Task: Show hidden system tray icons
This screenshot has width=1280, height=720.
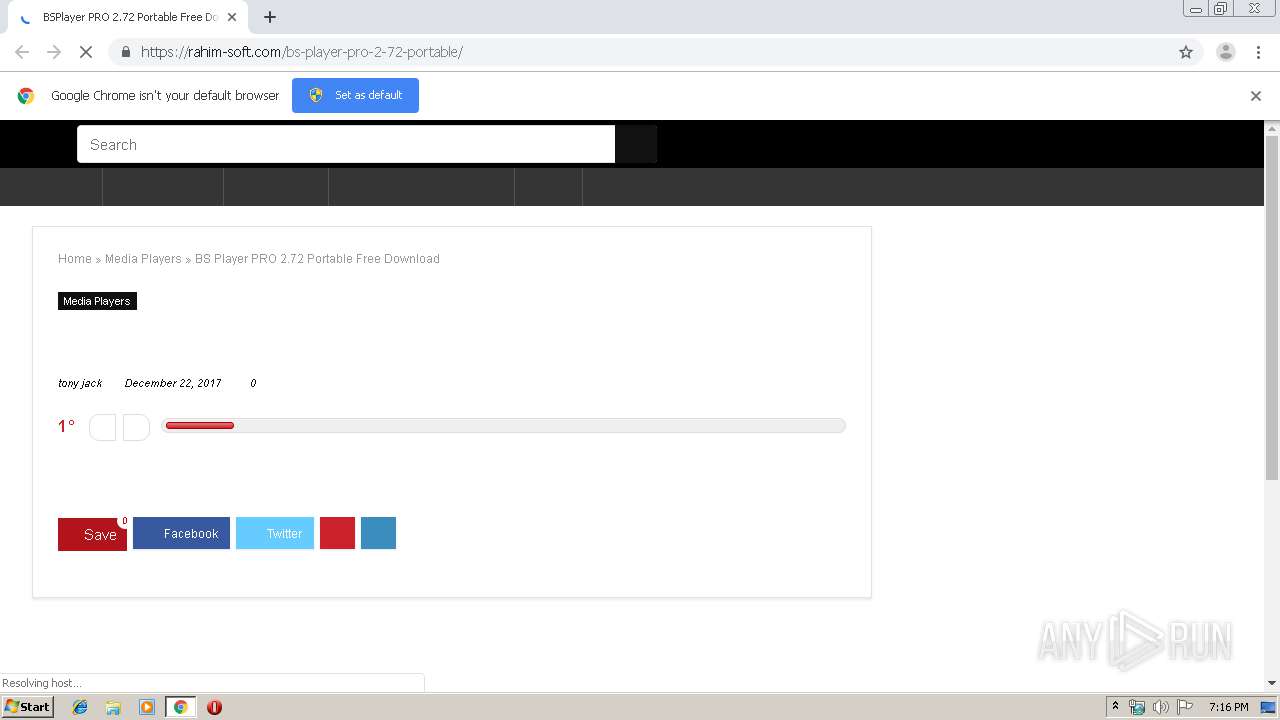Action: coord(1115,707)
